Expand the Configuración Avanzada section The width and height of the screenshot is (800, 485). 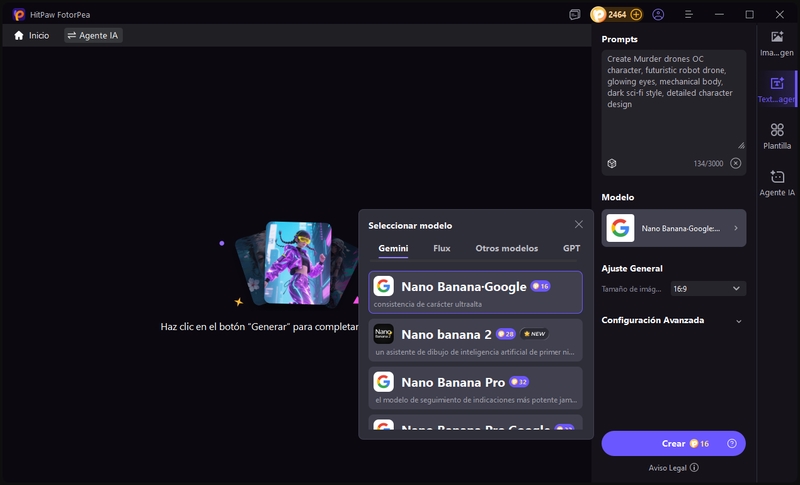click(738, 321)
